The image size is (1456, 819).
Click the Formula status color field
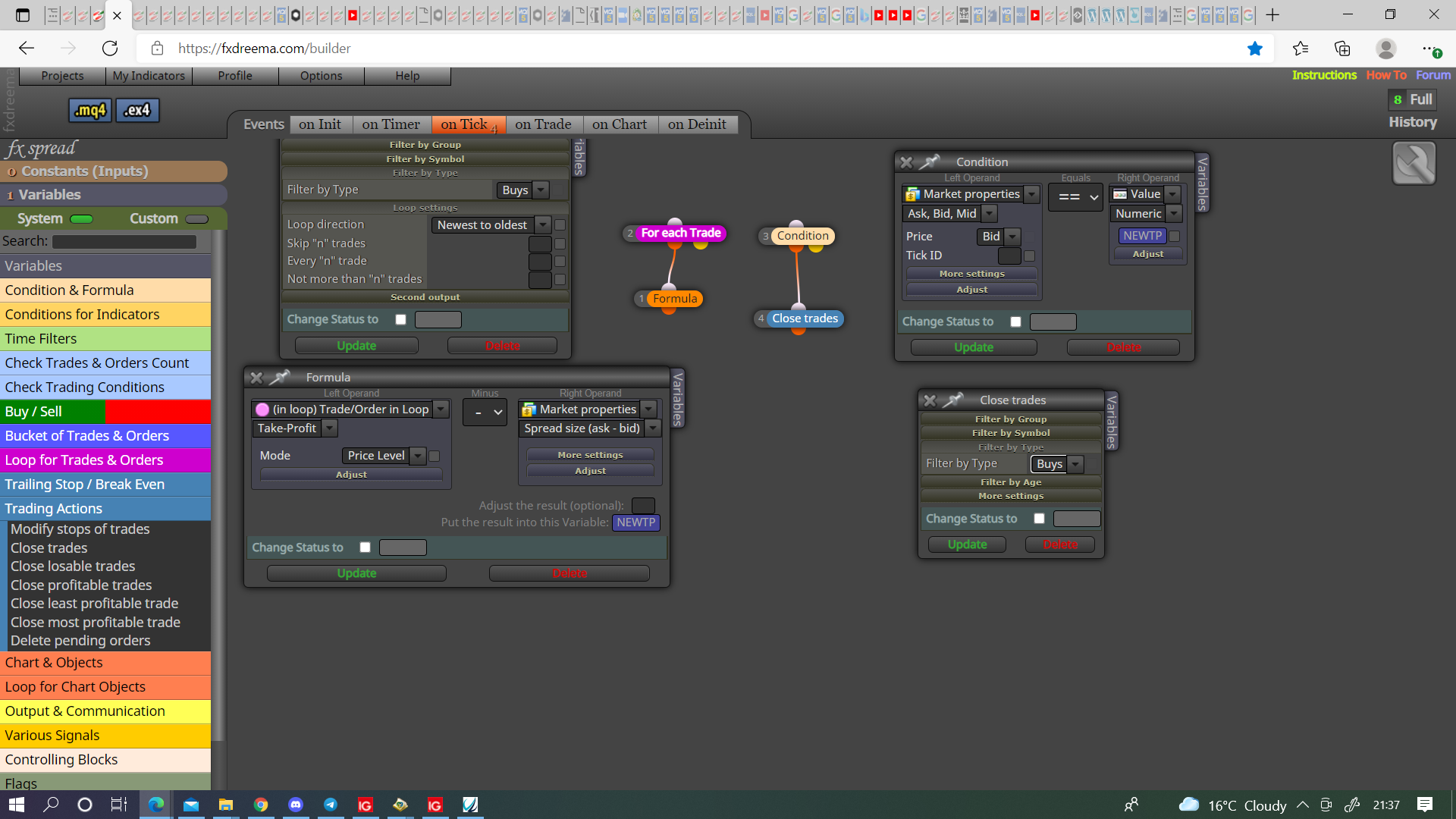tap(403, 548)
